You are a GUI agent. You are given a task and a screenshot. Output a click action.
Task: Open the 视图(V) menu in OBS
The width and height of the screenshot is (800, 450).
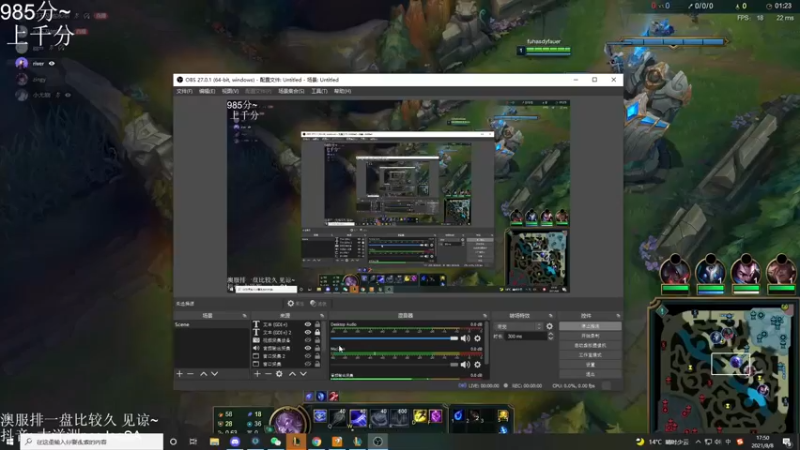click(x=230, y=91)
